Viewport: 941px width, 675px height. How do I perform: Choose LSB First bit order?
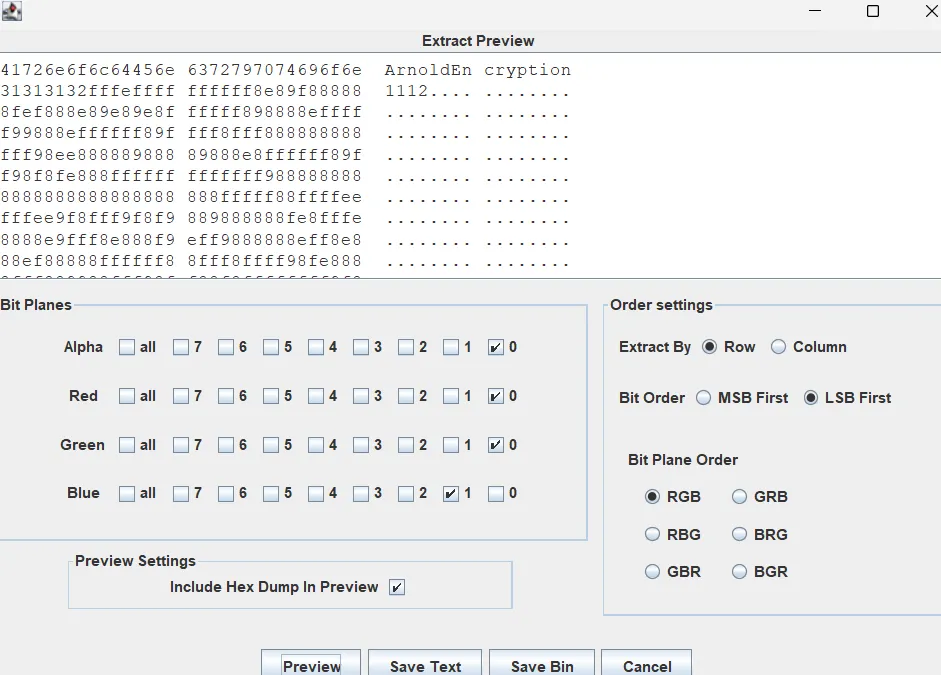click(811, 398)
